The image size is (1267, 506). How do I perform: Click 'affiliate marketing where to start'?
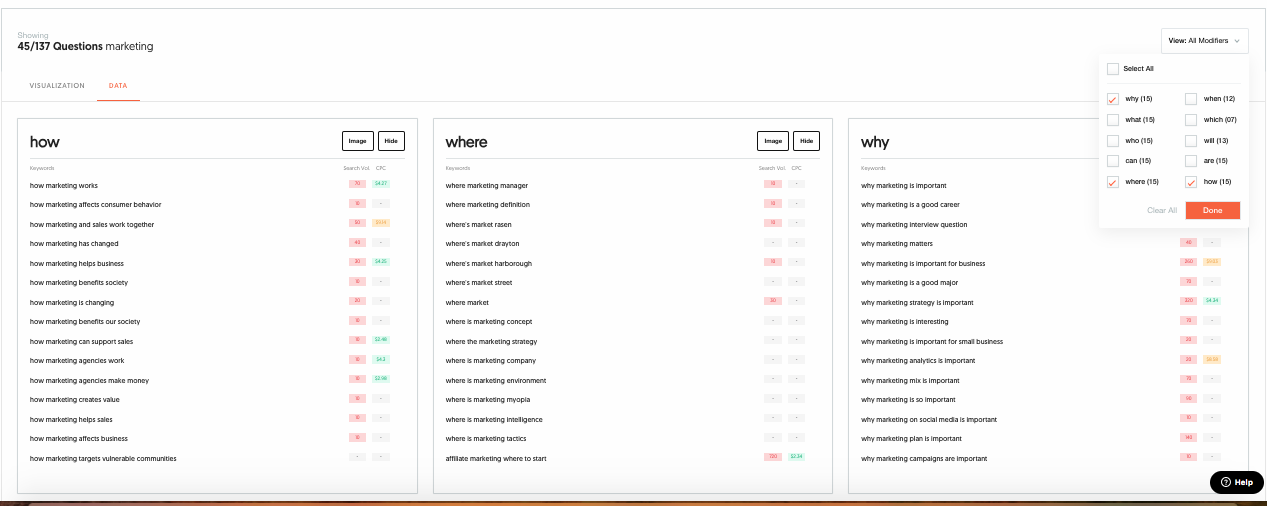[496, 459]
